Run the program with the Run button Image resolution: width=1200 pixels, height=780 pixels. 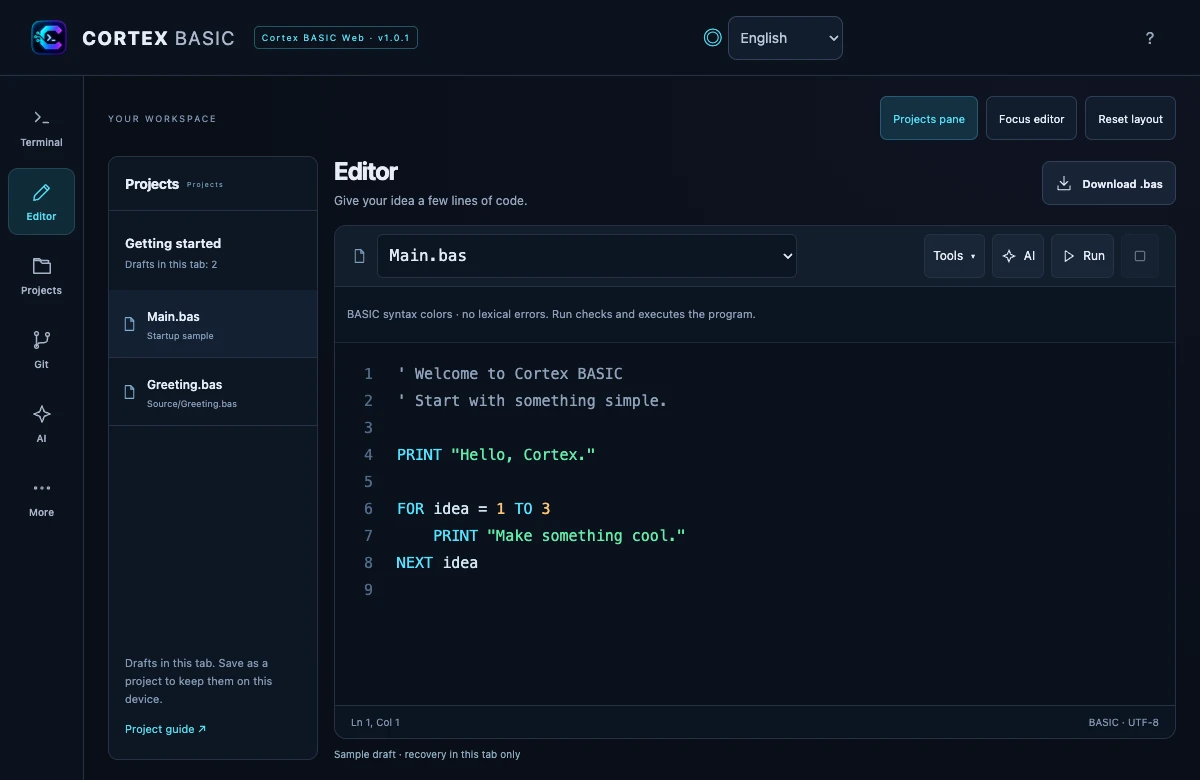click(x=1082, y=256)
